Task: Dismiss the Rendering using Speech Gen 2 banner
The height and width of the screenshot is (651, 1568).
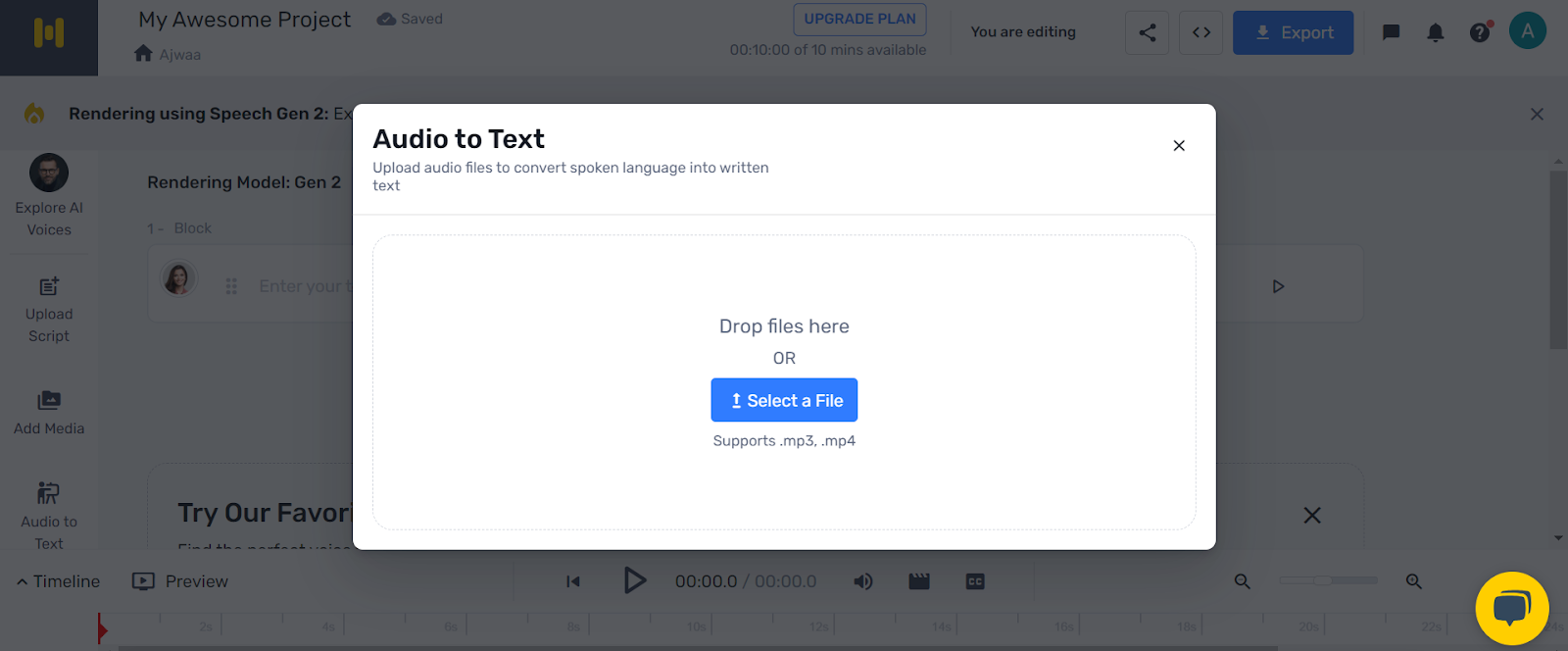Action: pos(1537,114)
